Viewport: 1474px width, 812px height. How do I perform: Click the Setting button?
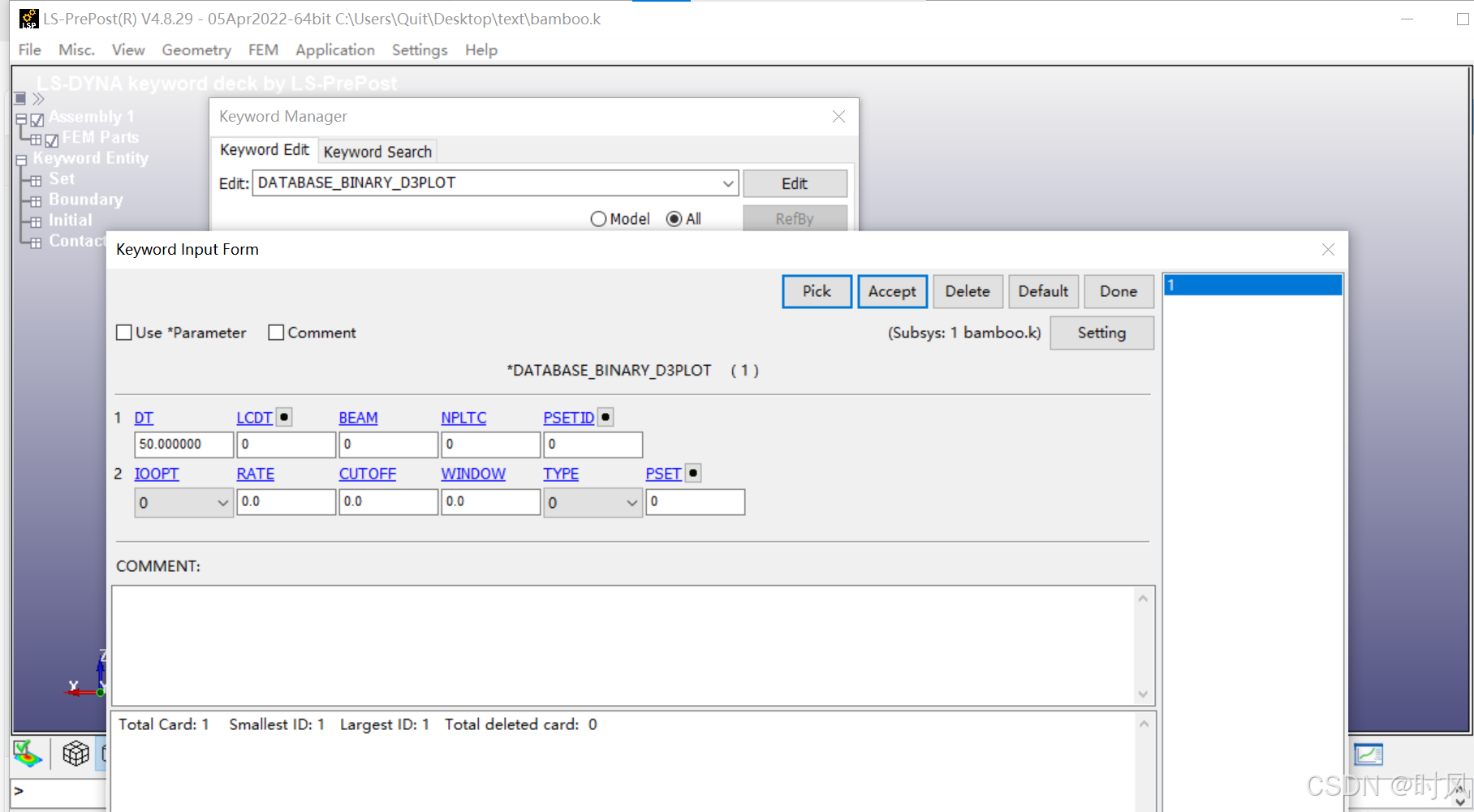coord(1101,333)
